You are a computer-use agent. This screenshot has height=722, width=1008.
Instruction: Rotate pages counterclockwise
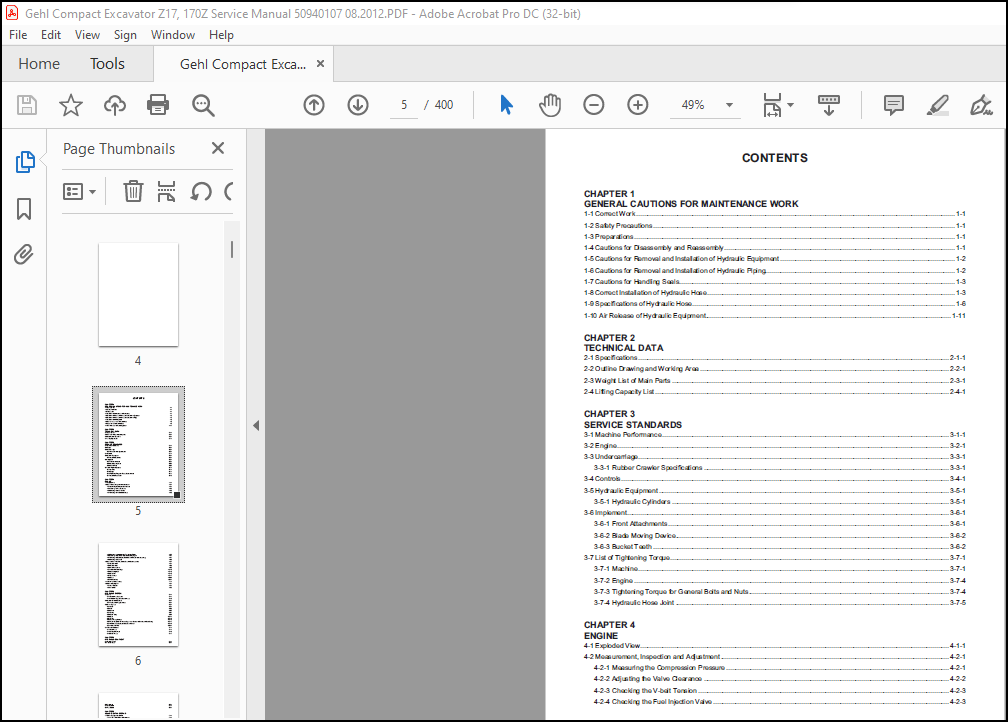201,191
